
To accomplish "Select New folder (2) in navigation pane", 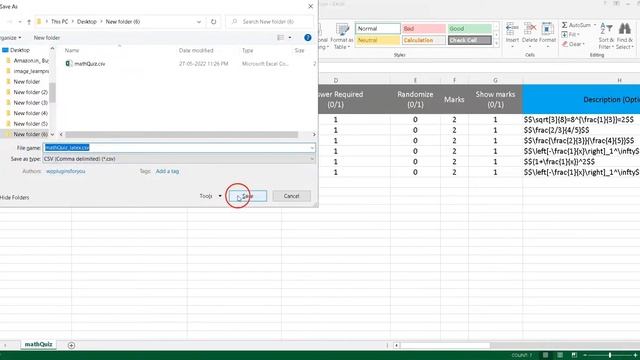I will 30,92.
